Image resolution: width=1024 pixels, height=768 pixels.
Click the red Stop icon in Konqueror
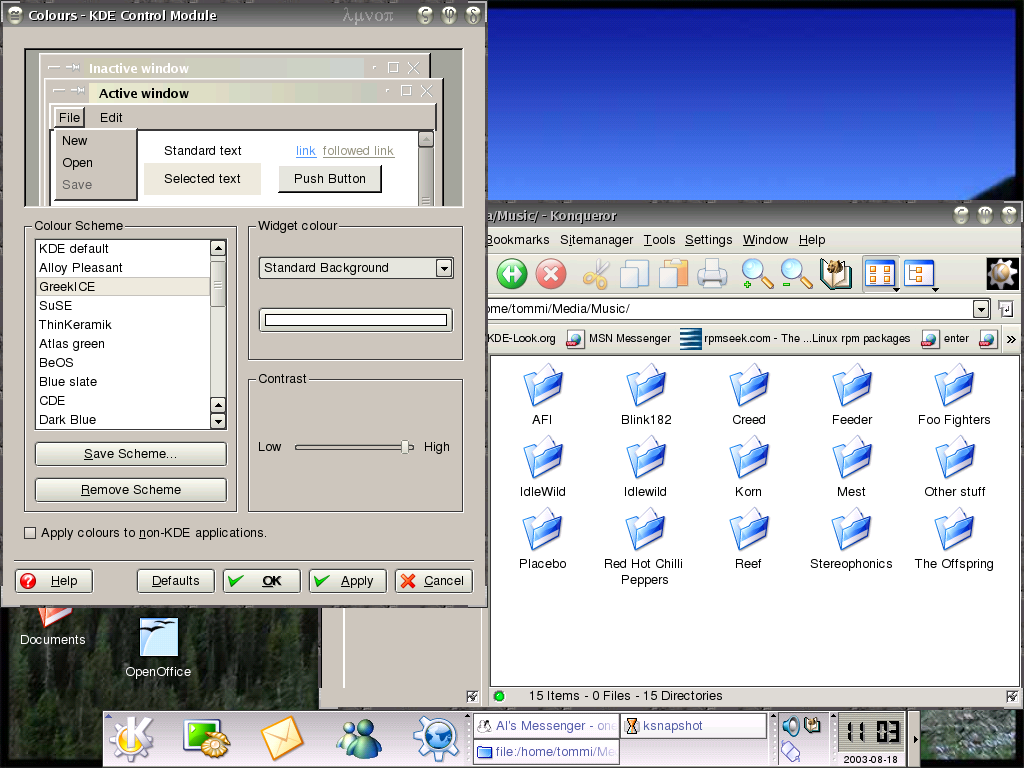(x=551, y=273)
